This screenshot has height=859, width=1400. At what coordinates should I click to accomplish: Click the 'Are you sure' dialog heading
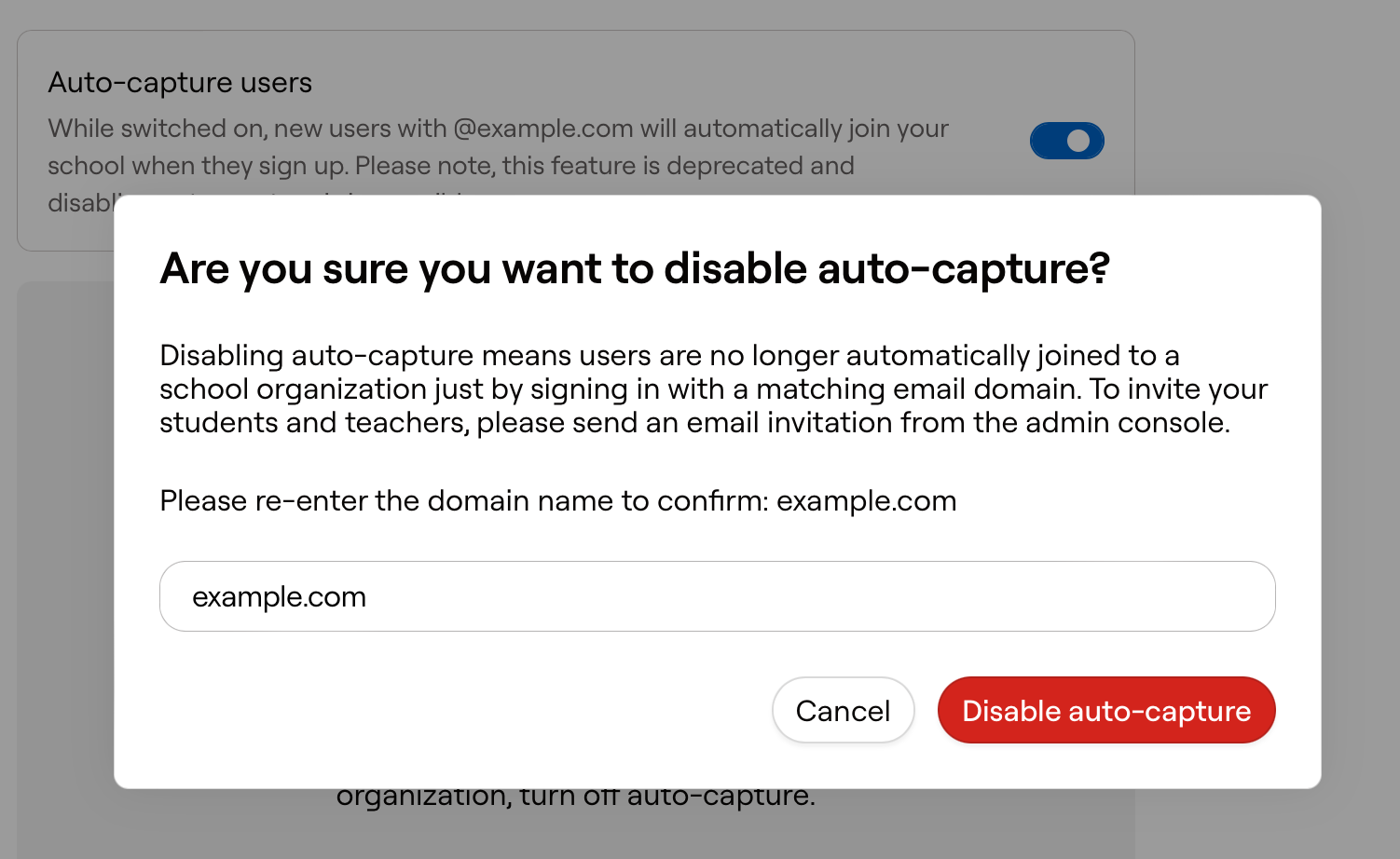(x=635, y=268)
